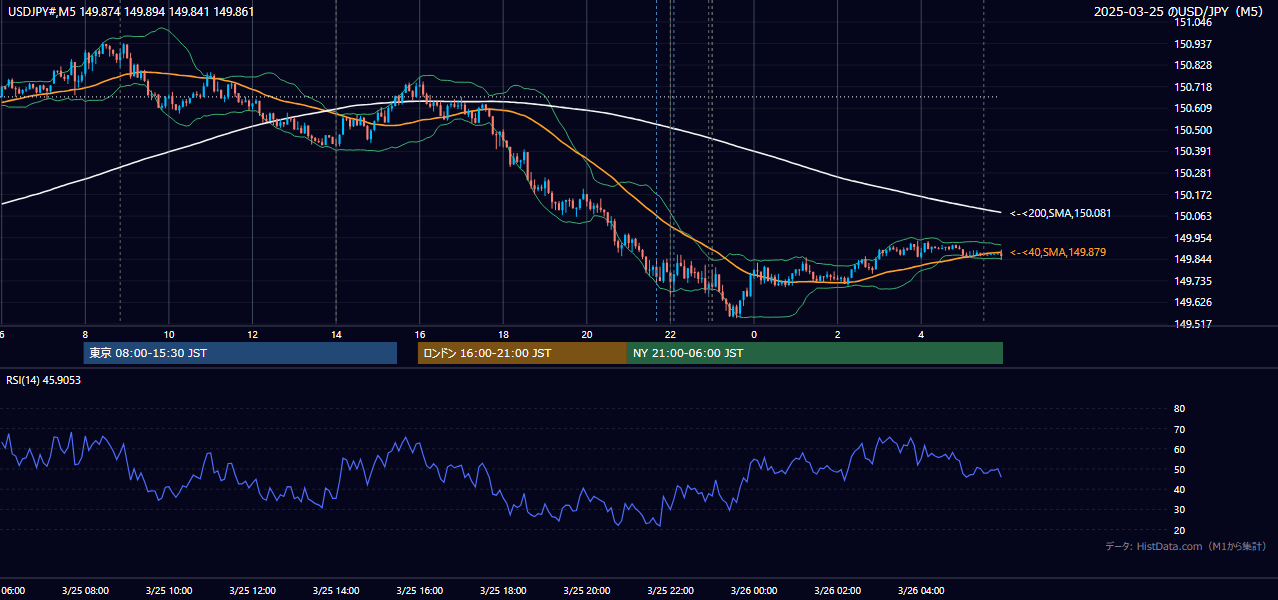
Task: Click RSI scale value 40
Action: (1179, 489)
